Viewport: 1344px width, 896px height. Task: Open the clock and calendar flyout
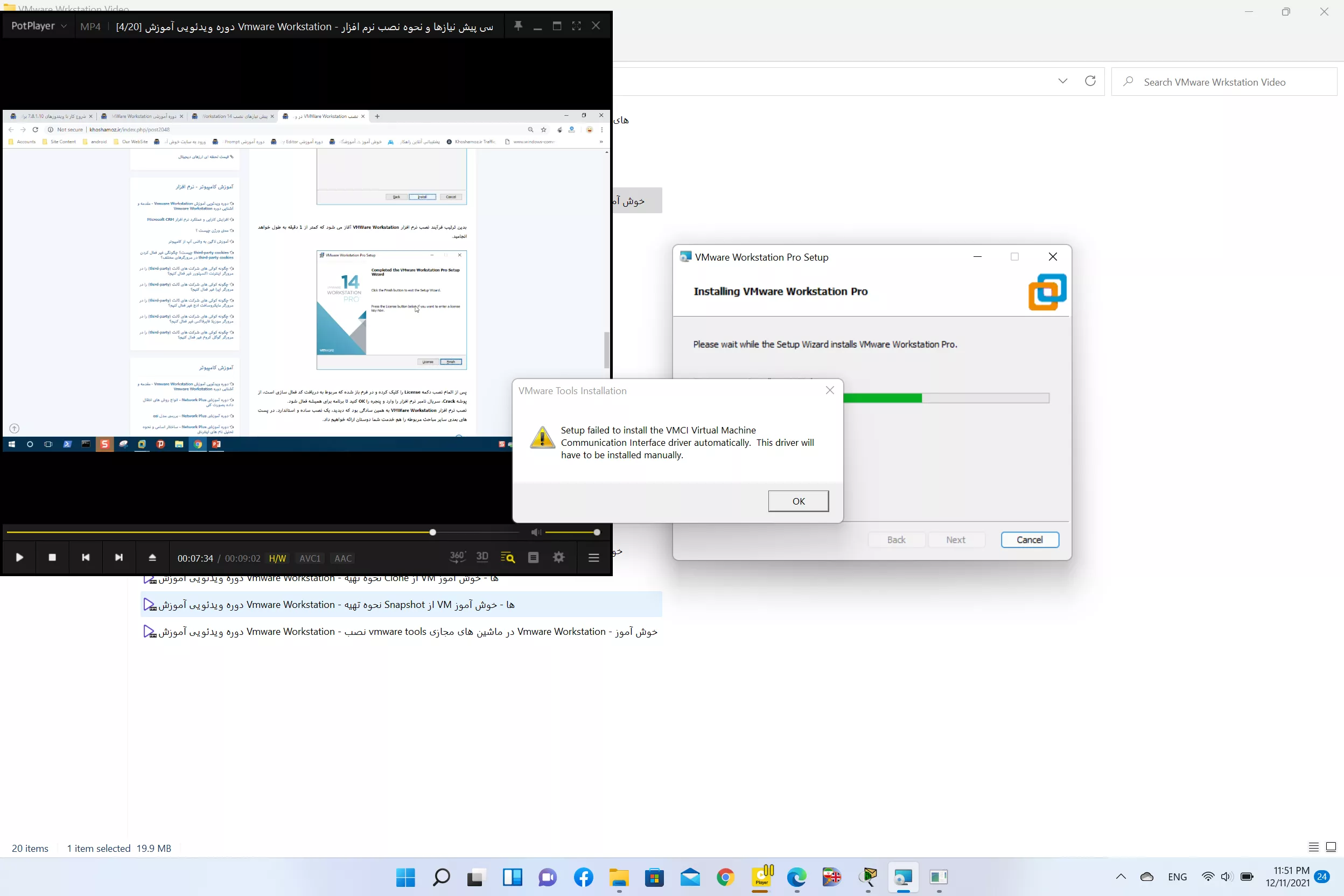pos(1287,877)
